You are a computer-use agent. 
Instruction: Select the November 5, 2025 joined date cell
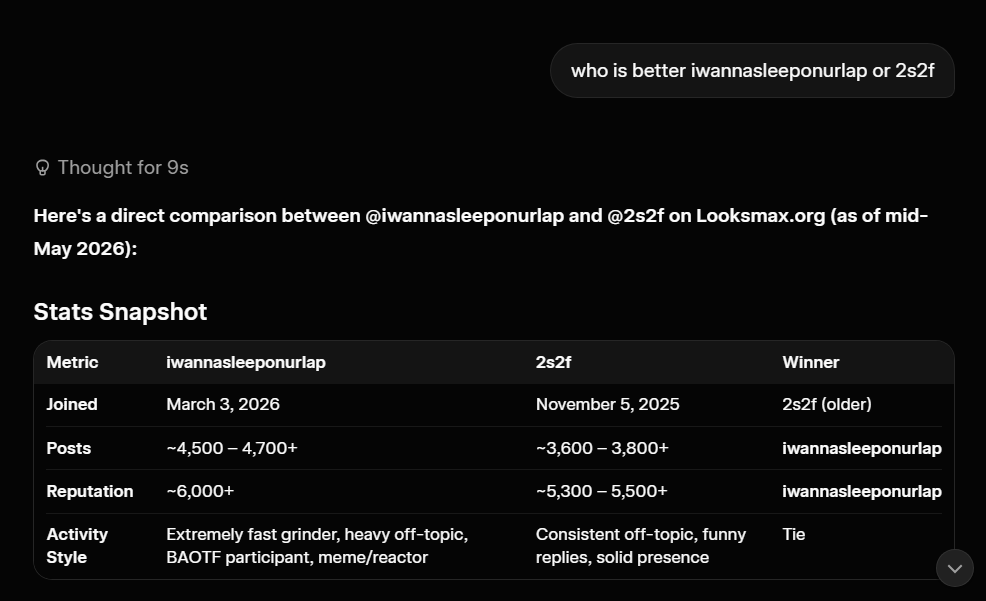pyautogui.click(x=607, y=404)
